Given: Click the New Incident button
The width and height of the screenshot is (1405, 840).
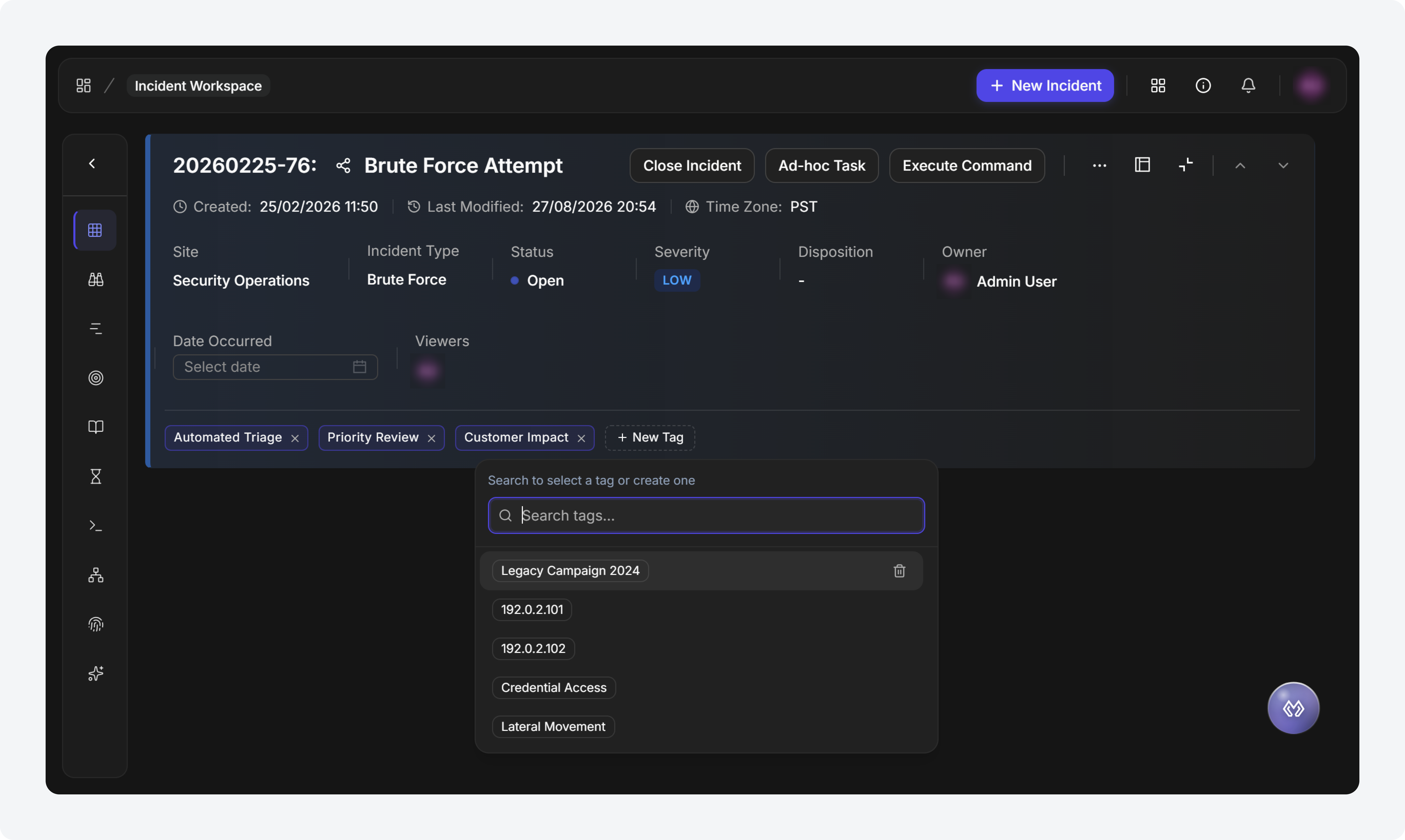Looking at the screenshot, I should 1045,86.
